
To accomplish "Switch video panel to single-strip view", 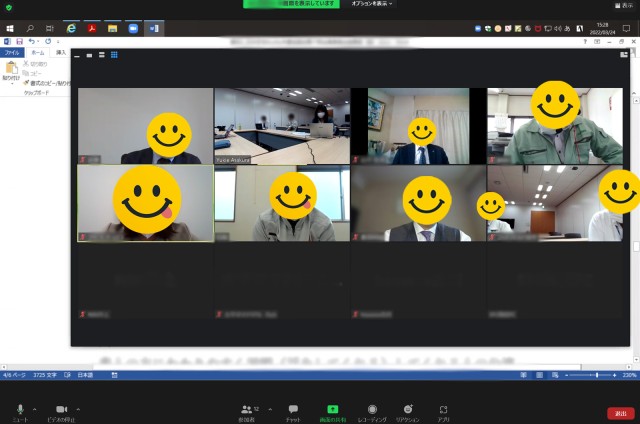I will click(89, 55).
